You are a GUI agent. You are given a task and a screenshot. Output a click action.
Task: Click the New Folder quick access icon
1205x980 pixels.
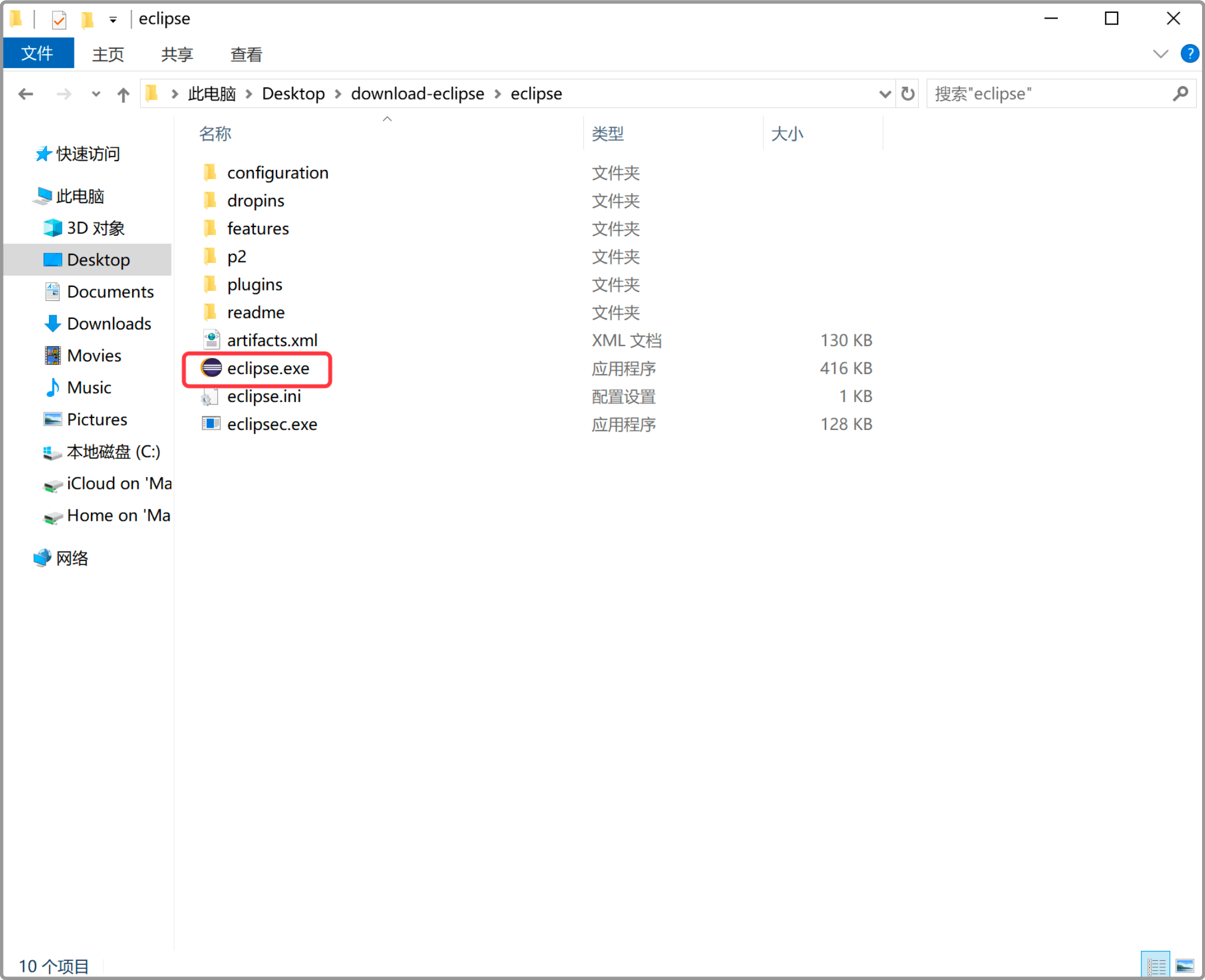pos(87,19)
